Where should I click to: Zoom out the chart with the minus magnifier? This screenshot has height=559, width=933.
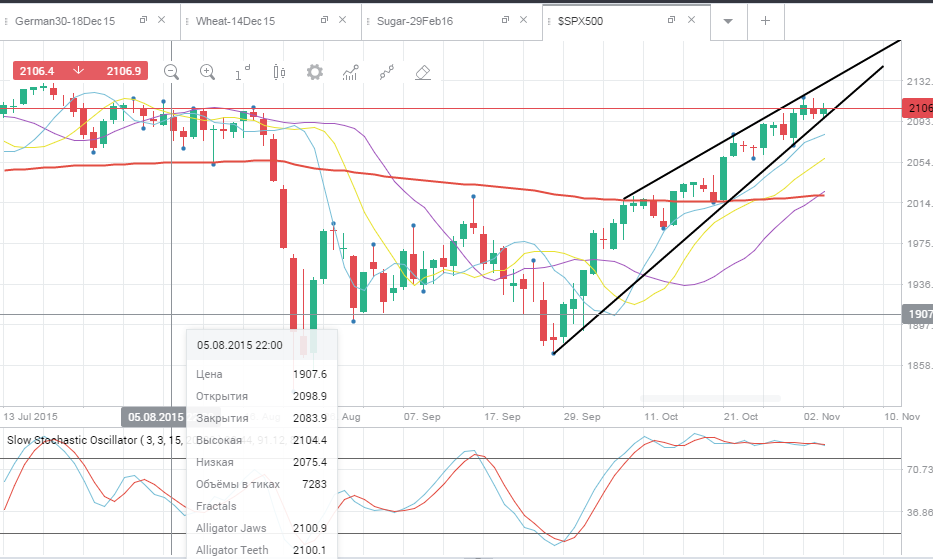coord(171,72)
